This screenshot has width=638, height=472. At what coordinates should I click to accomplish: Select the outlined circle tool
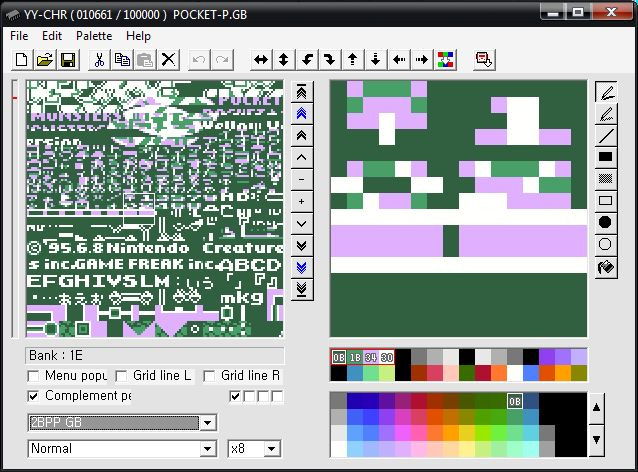606,245
